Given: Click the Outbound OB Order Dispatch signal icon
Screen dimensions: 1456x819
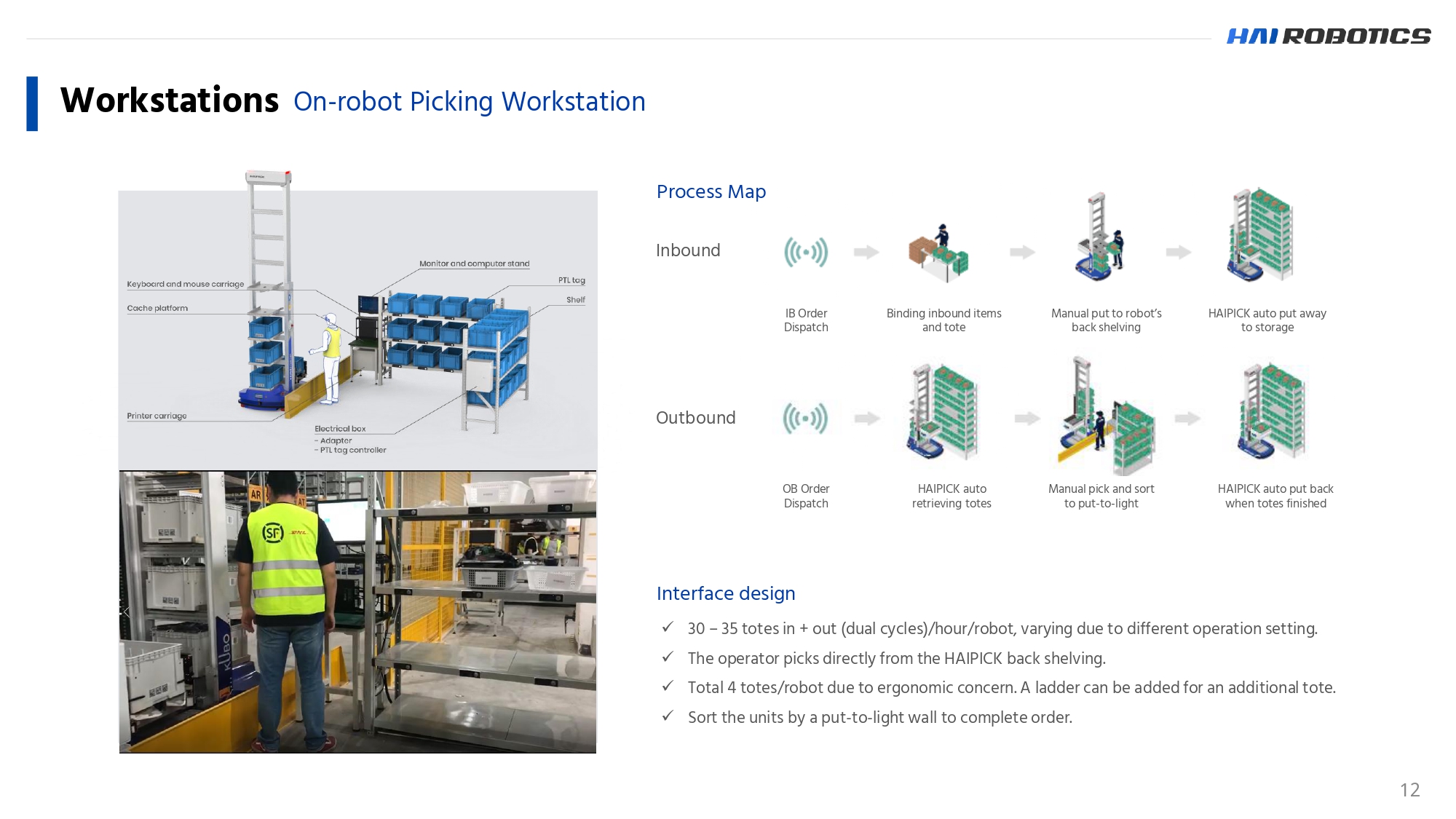Looking at the screenshot, I should [x=805, y=419].
